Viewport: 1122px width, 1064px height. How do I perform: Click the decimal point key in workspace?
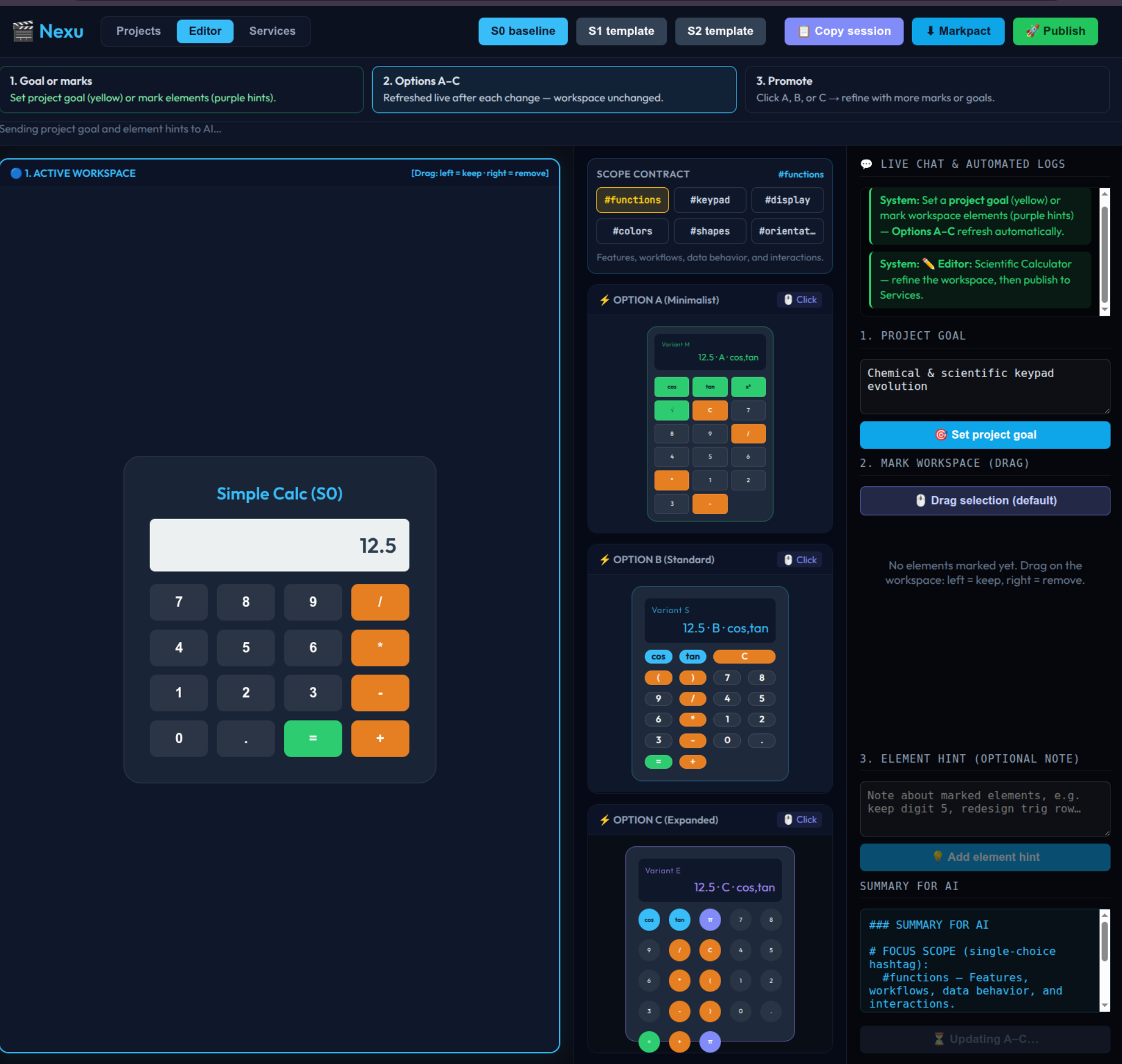(245, 738)
